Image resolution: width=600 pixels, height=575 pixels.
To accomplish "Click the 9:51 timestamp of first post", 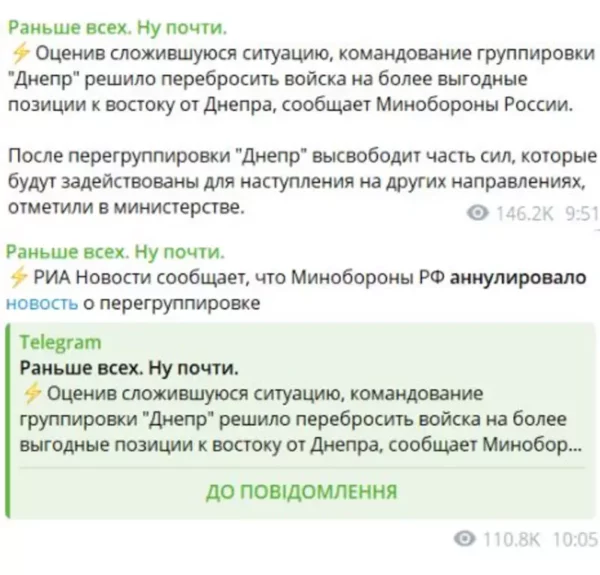I will click(582, 213).
